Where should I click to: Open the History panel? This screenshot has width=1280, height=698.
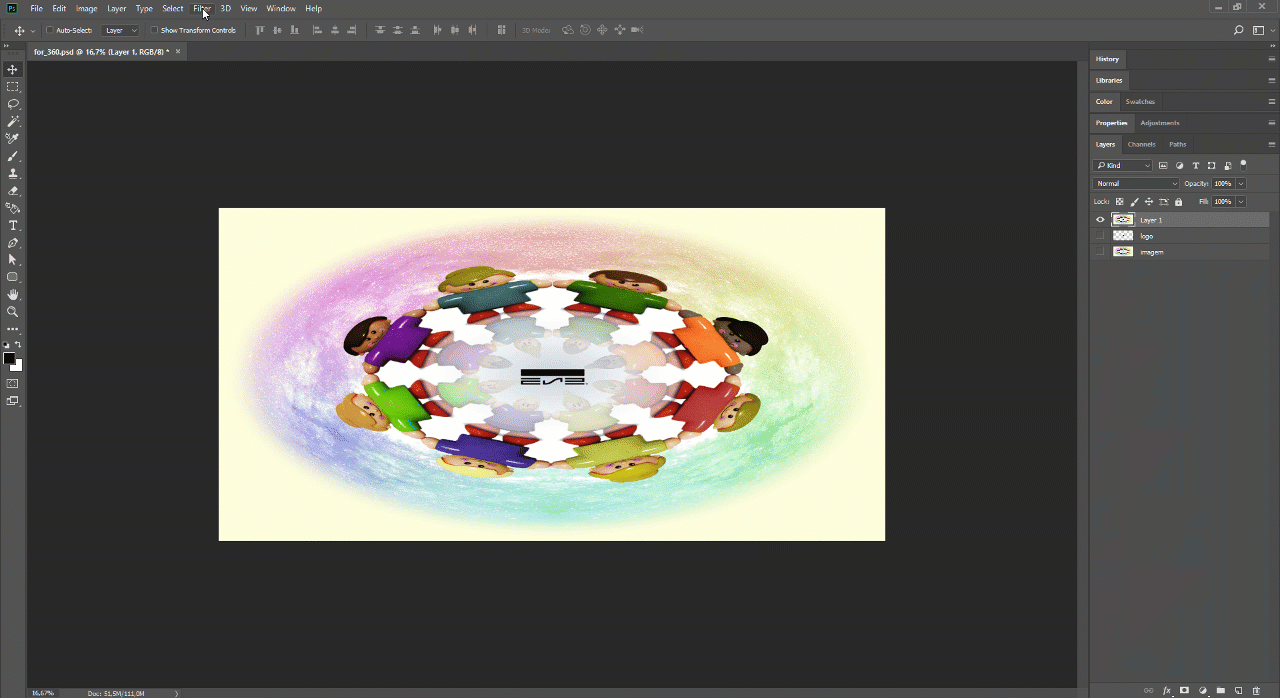[x=1107, y=59]
